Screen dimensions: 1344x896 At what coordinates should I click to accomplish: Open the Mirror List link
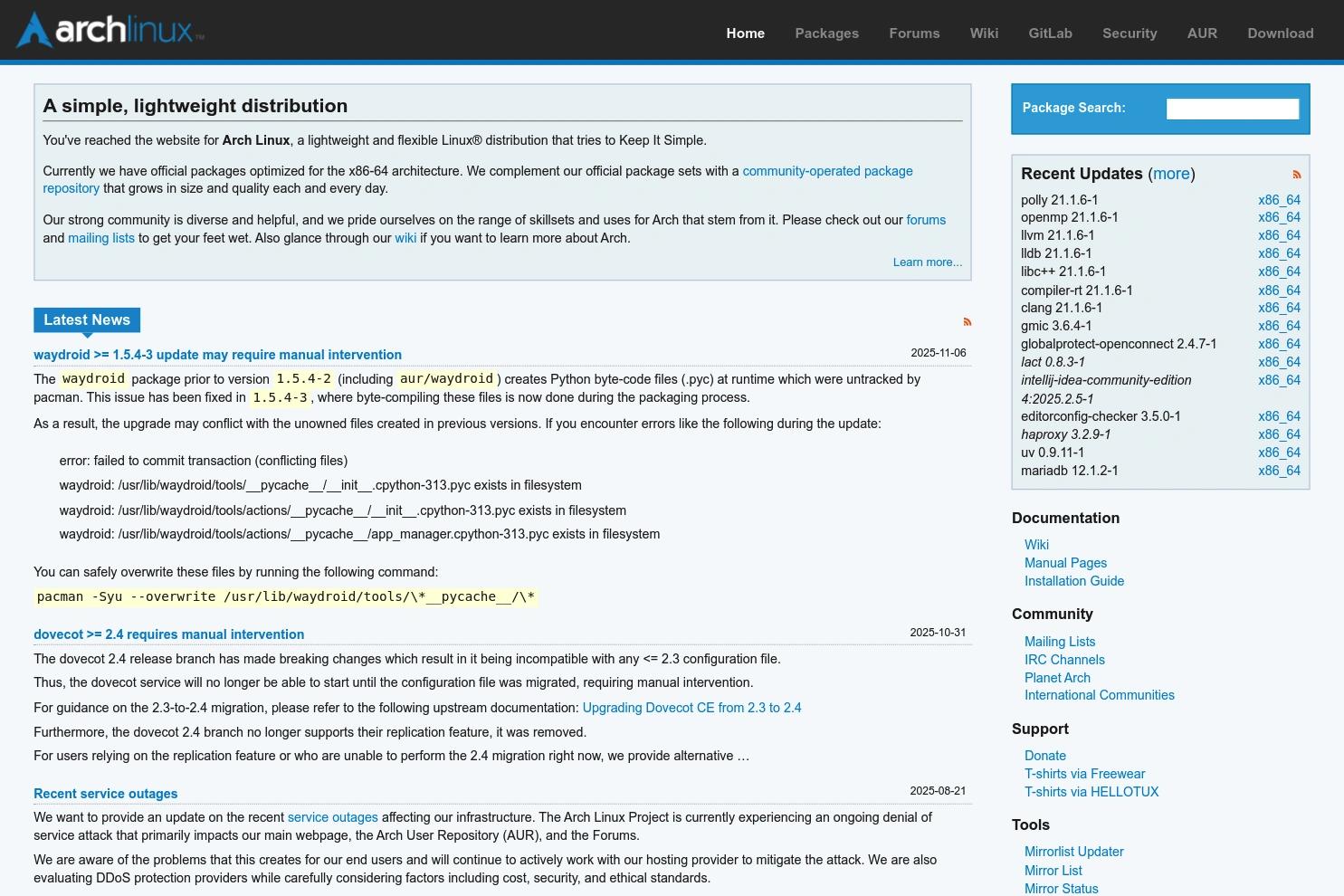(x=1053, y=871)
